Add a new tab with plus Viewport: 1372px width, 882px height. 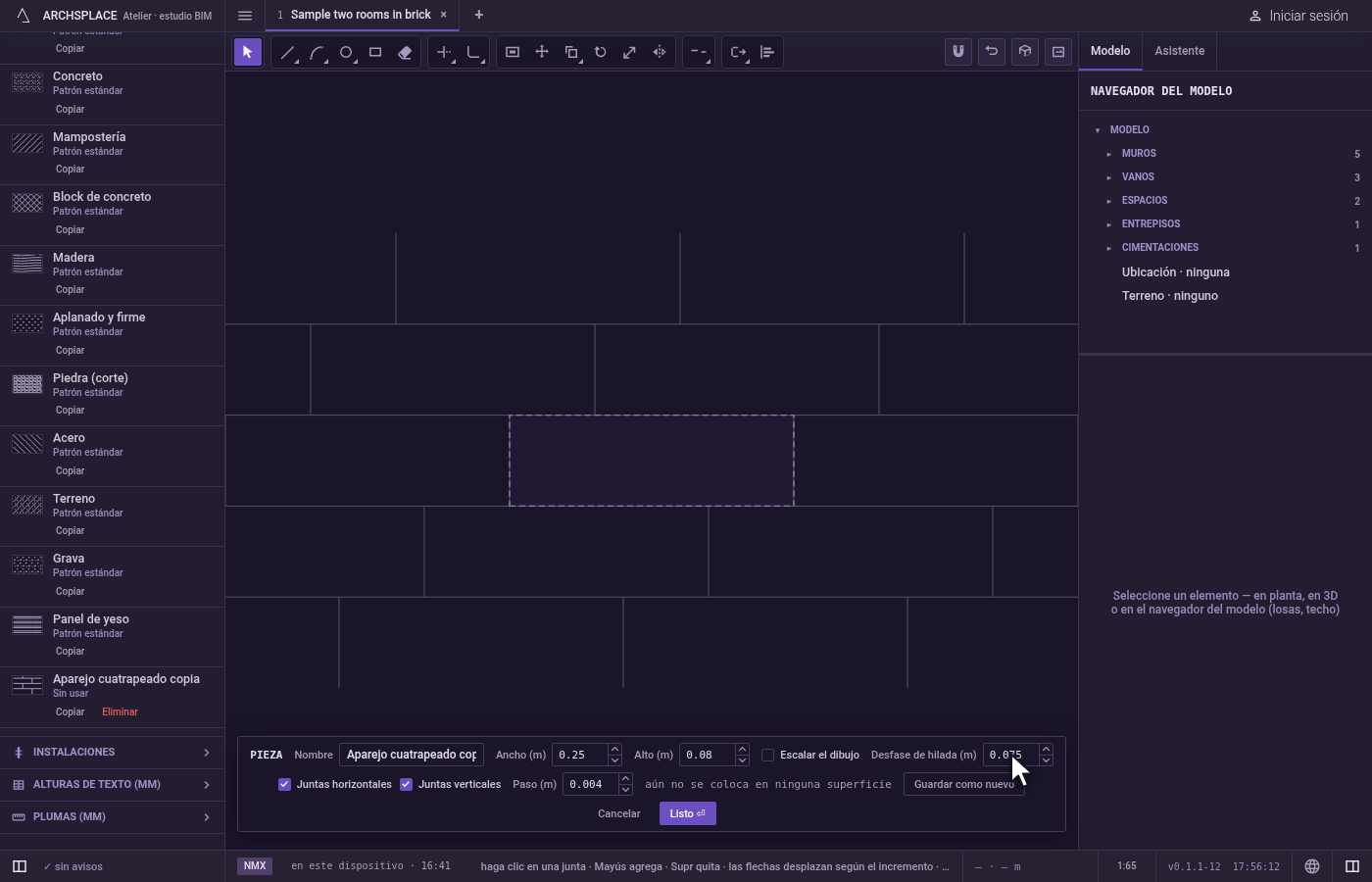(x=479, y=15)
